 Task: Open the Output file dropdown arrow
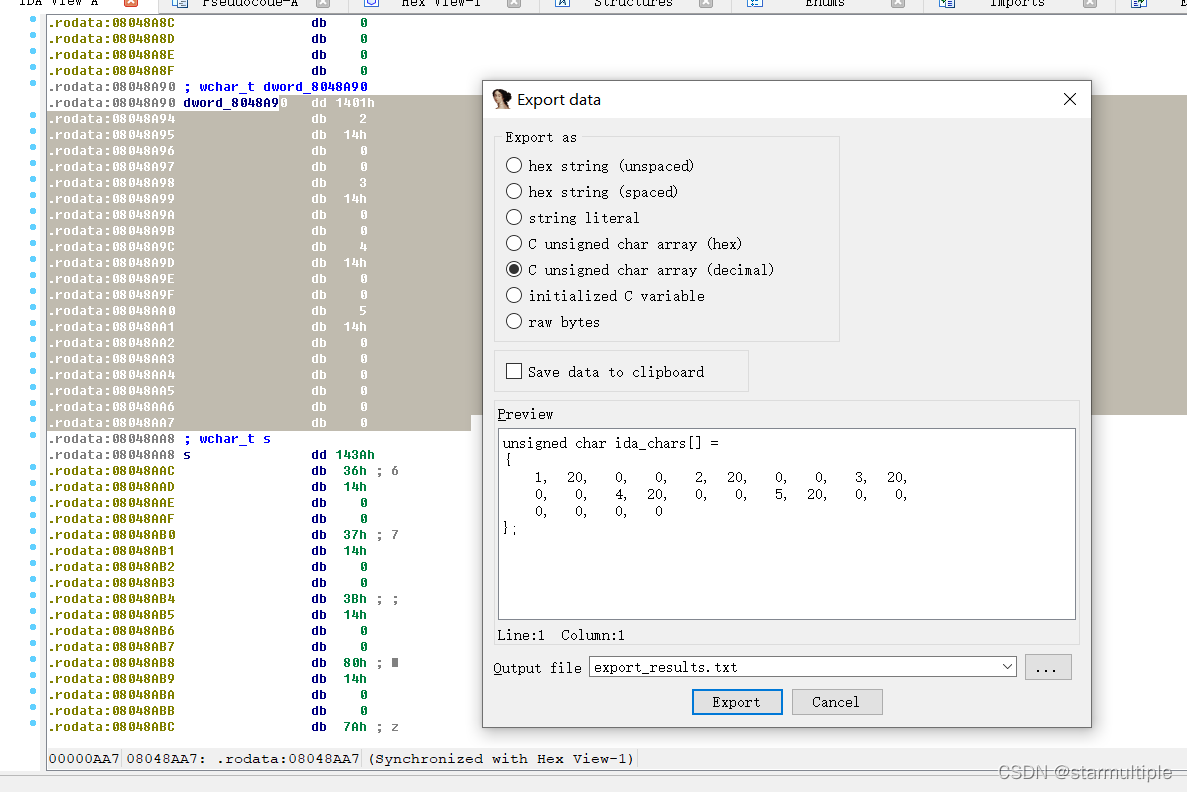(1007, 667)
